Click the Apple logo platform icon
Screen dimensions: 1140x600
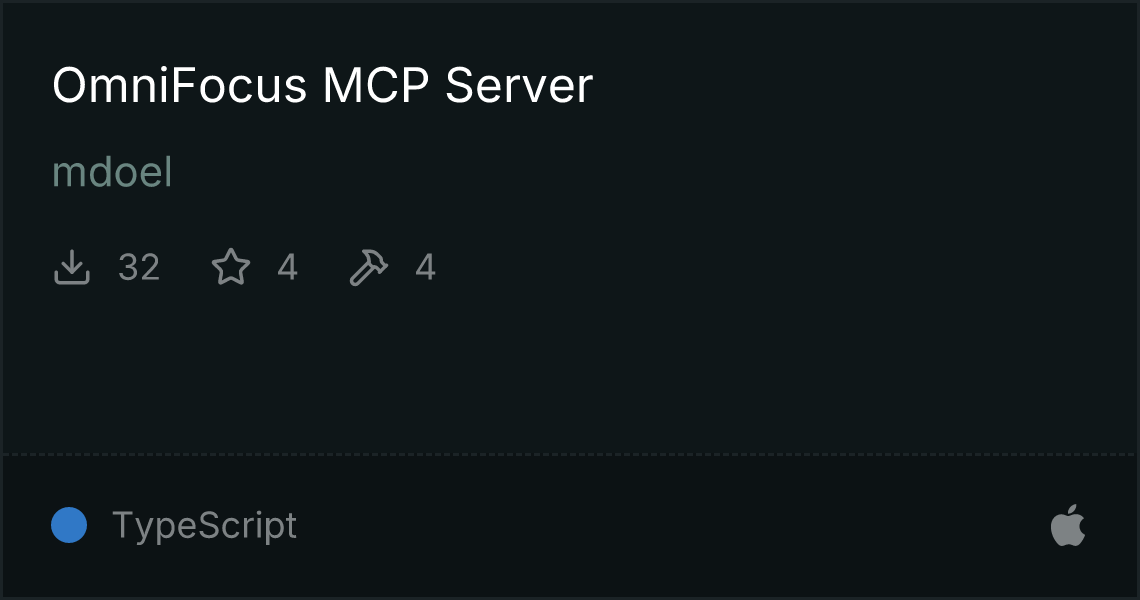click(1068, 526)
